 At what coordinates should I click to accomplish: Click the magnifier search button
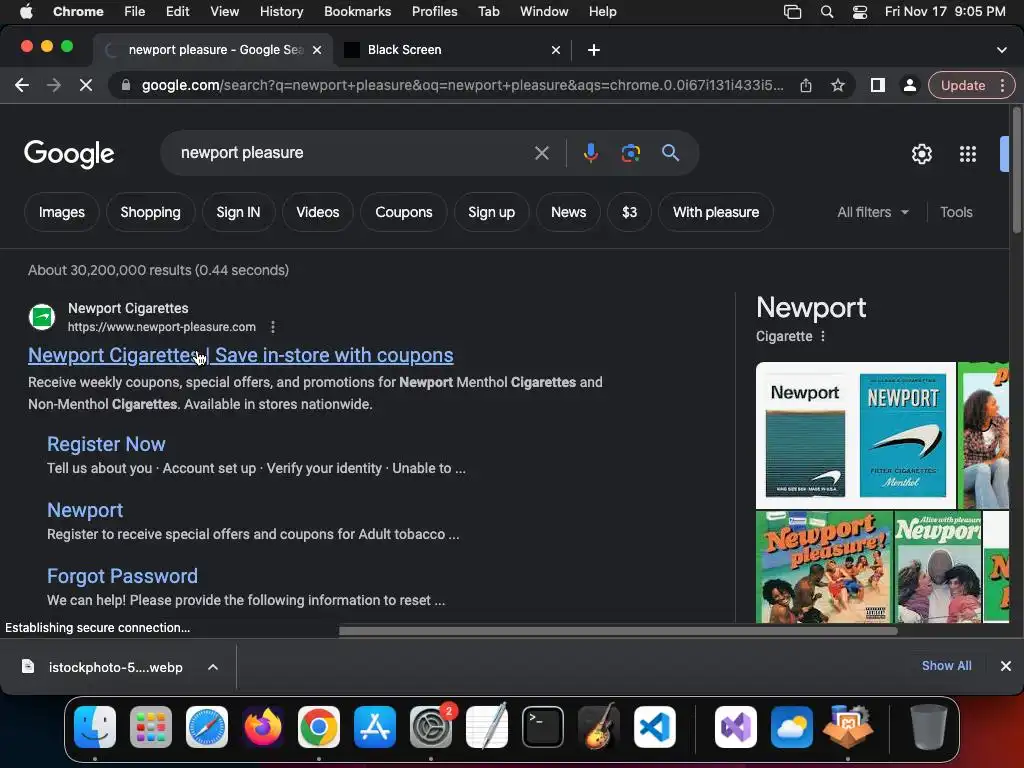tap(671, 153)
